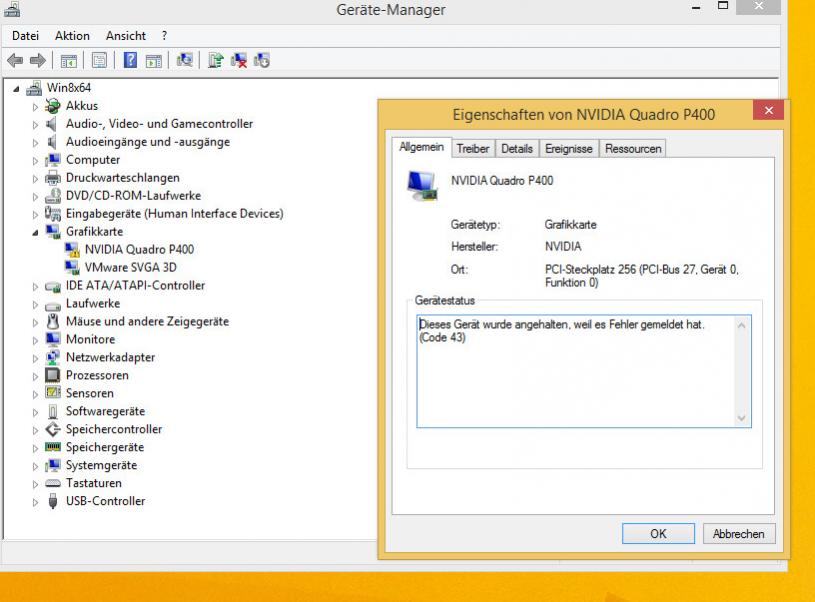
Task: Open the Aktion menu
Action: coord(72,35)
